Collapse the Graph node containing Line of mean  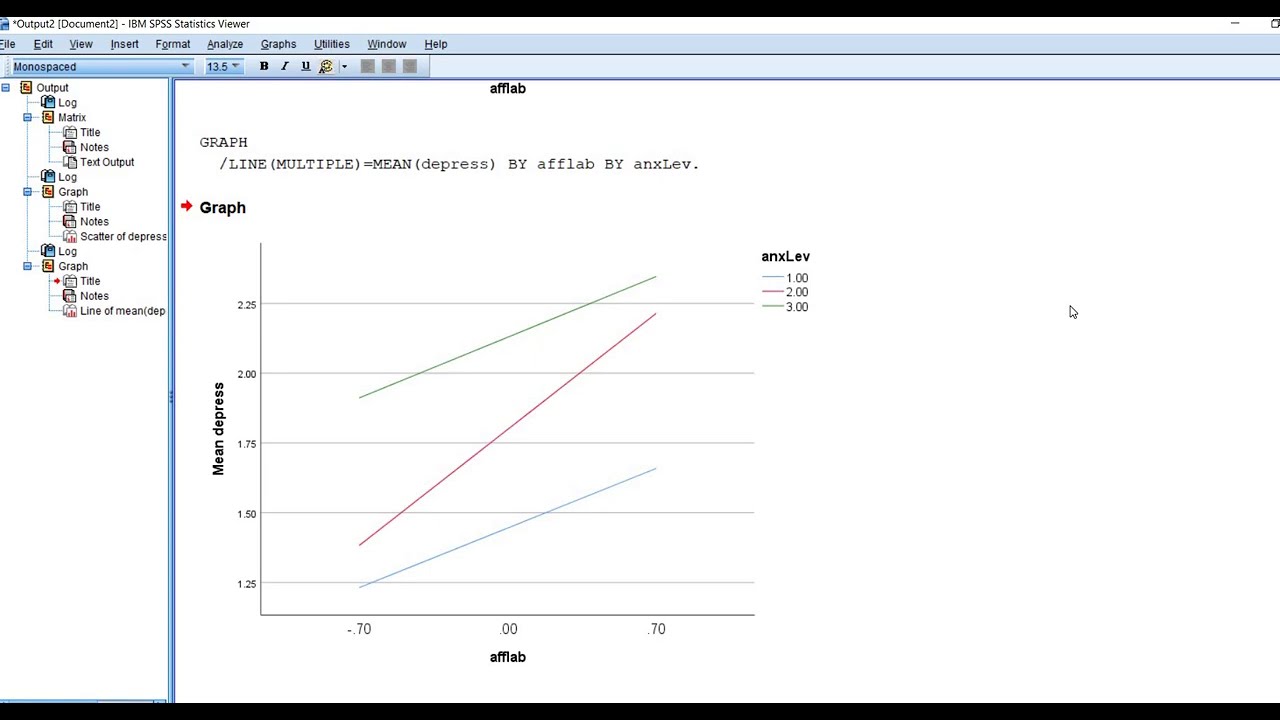coord(27,267)
